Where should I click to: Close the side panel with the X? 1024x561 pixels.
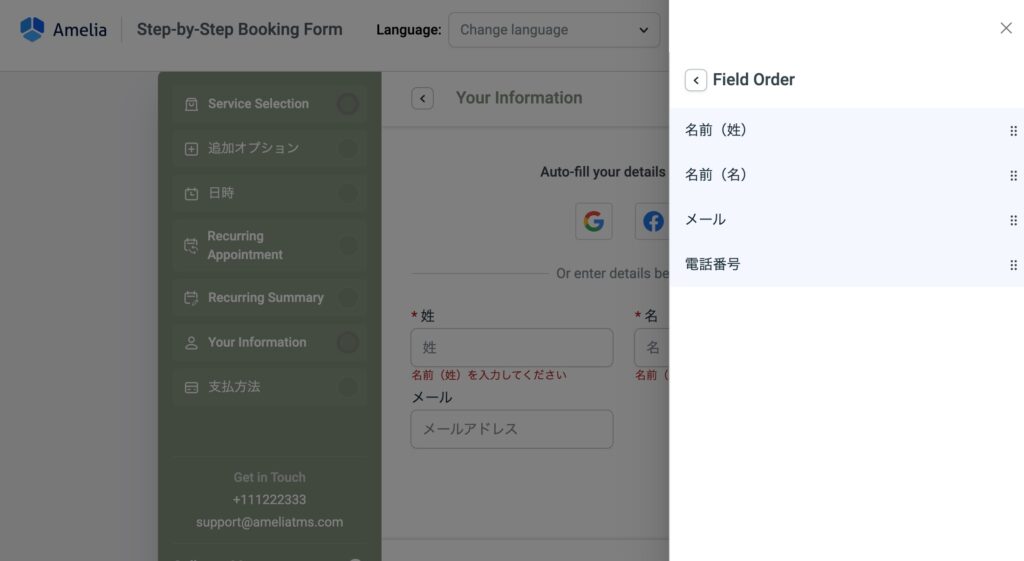[x=1006, y=28]
